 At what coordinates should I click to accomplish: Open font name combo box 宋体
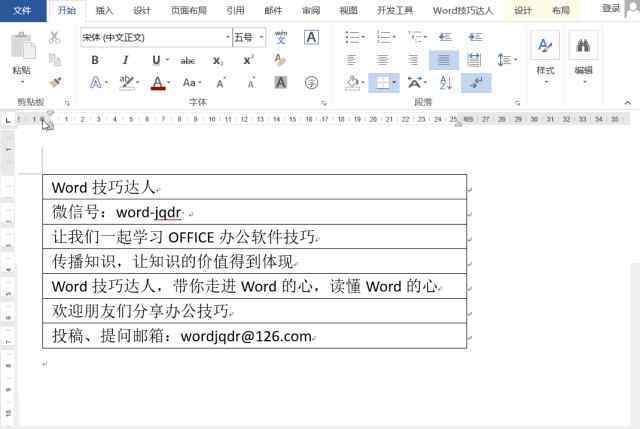(x=156, y=38)
